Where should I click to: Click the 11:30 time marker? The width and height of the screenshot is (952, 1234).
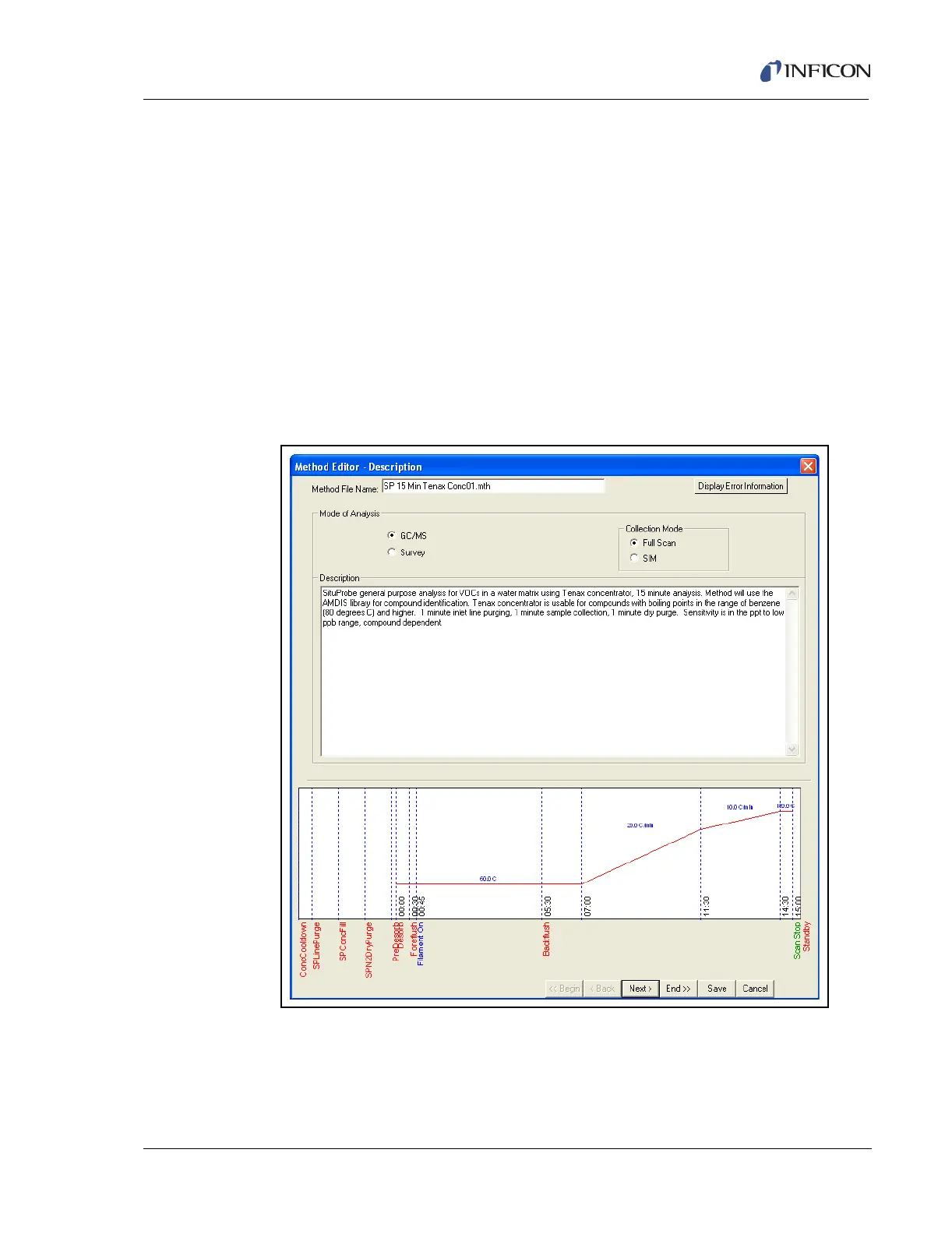click(x=707, y=906)
